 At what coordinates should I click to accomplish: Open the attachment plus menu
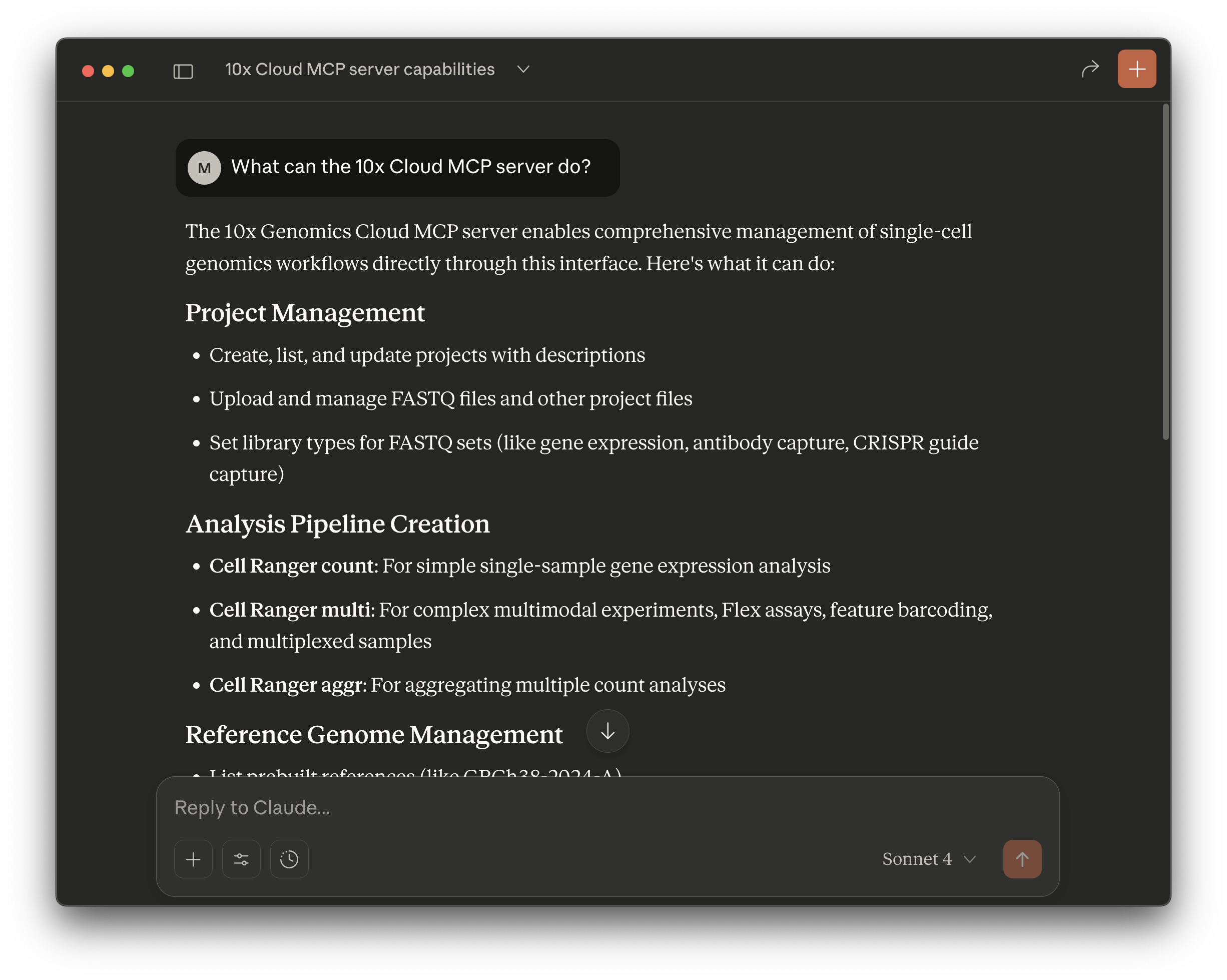(x=194, y=859)
